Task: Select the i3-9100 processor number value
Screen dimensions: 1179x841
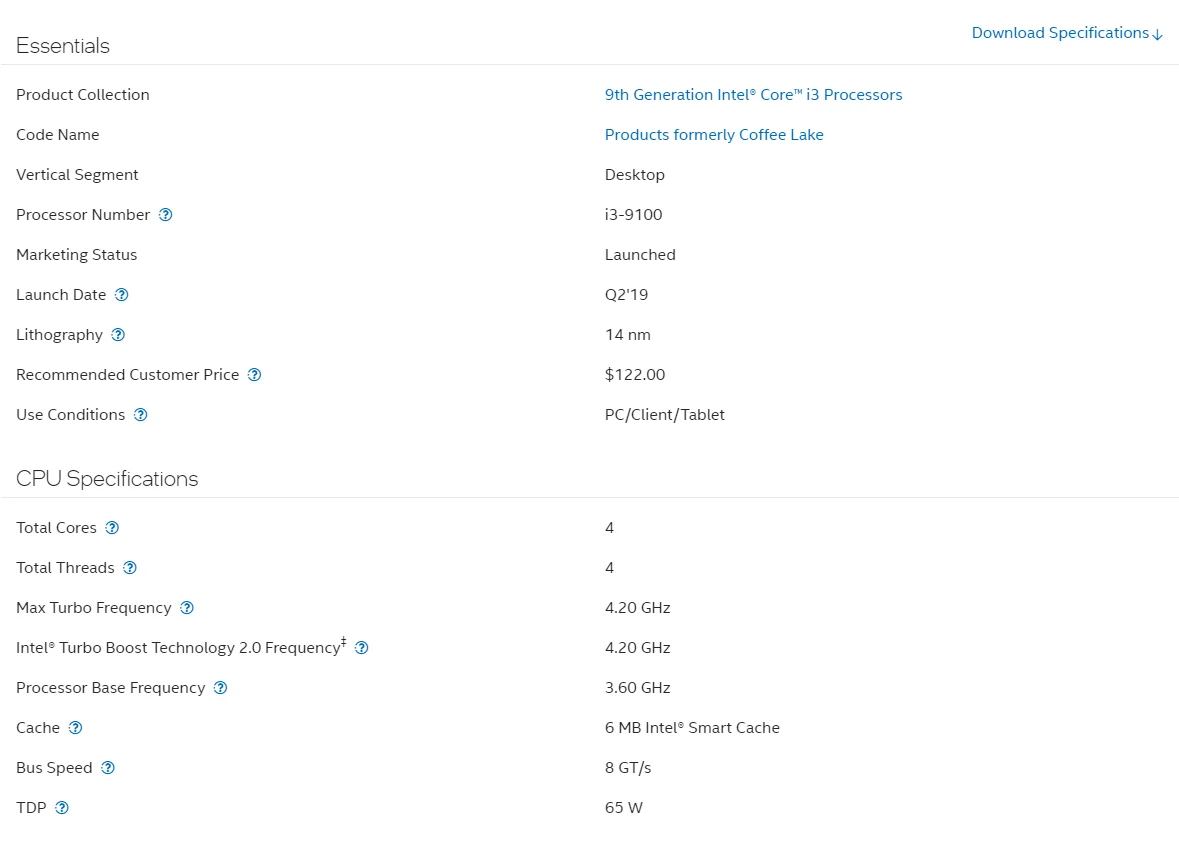Action: coord(633,215)
